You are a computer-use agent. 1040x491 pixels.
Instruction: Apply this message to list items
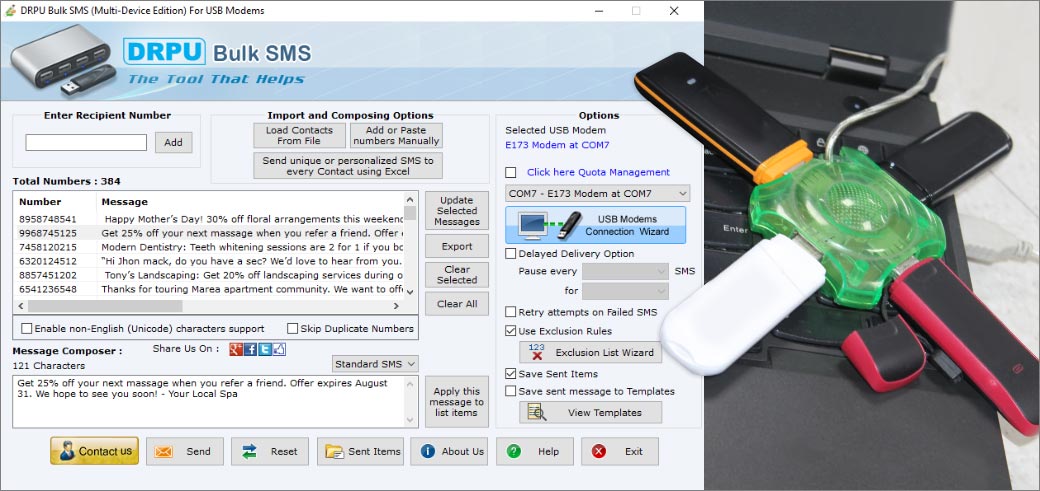coord(456,402)
